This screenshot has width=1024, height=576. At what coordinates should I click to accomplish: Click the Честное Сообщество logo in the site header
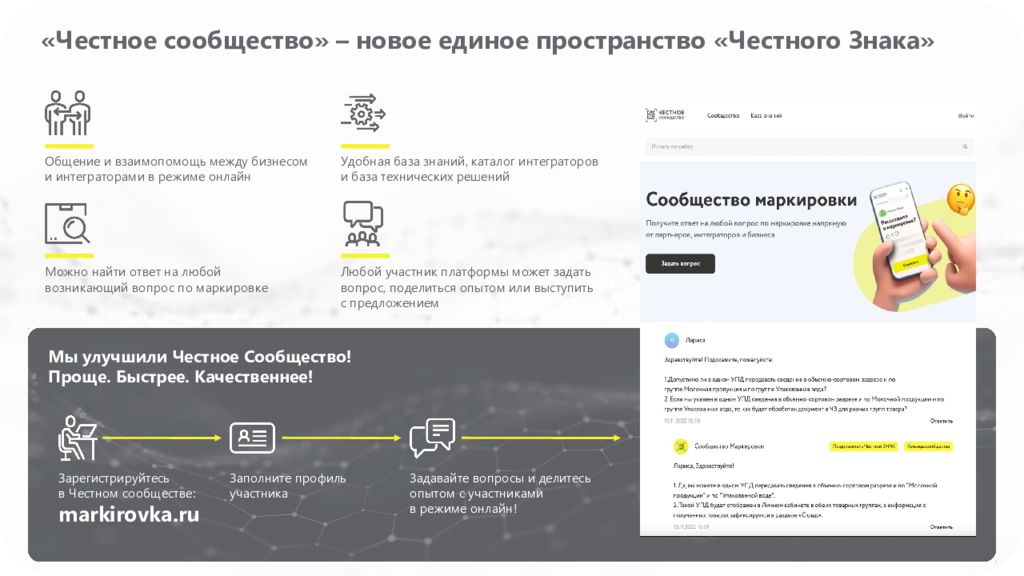click(665, 115)
